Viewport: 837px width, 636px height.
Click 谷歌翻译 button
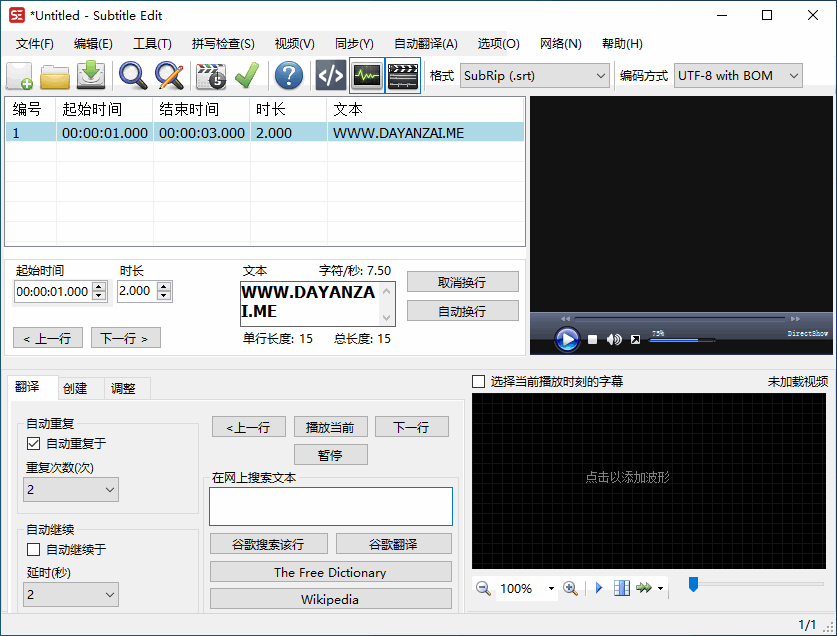(x=394, y=544)
